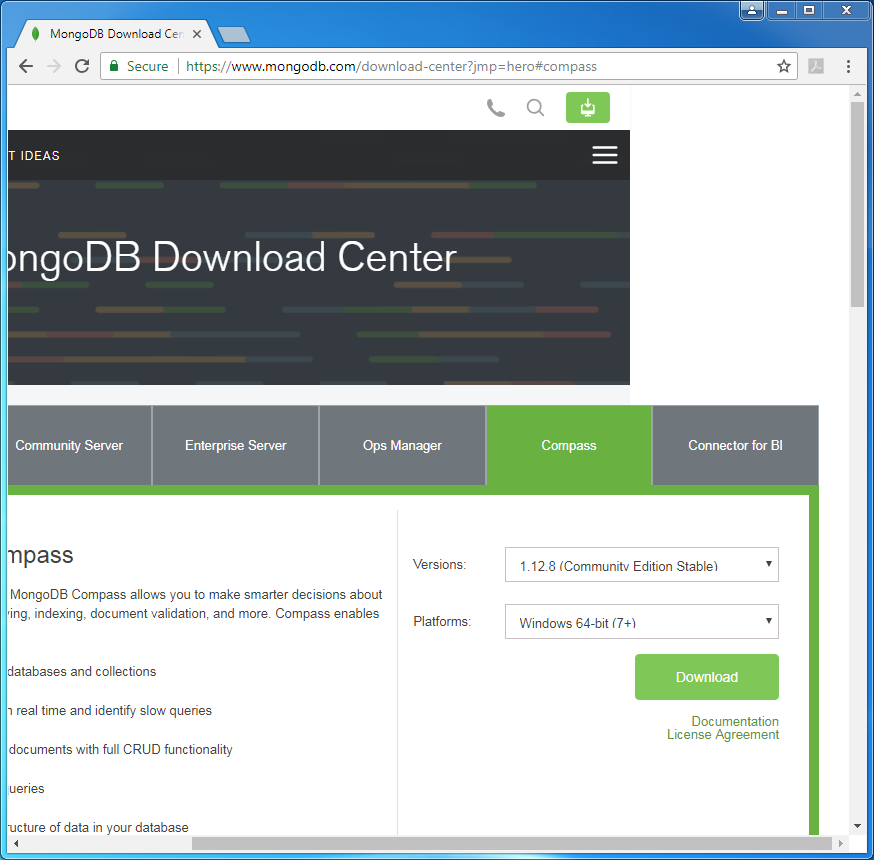Switch to the Connector for BI tab

pyautogui.click(x=735, y=445)
